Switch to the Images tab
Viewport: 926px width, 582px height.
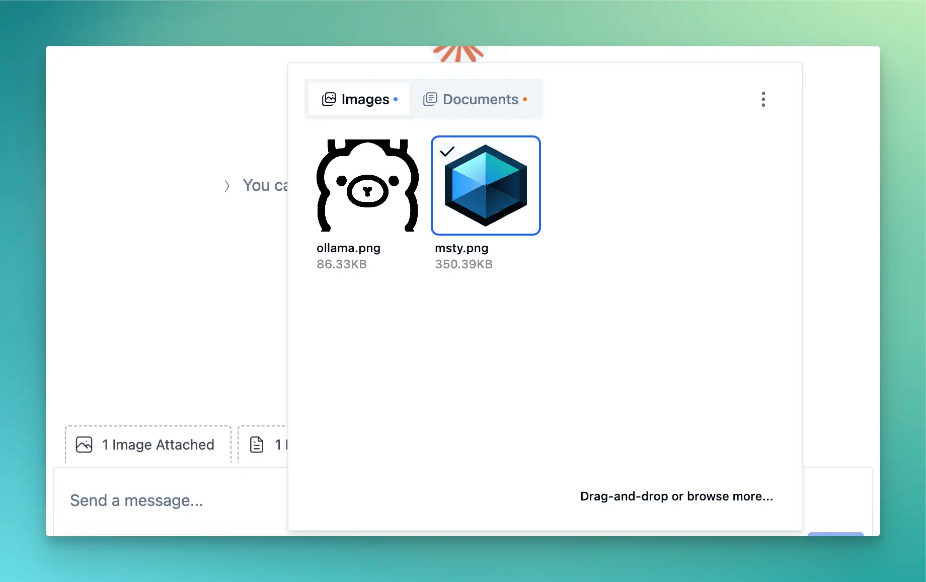point(357,99)
